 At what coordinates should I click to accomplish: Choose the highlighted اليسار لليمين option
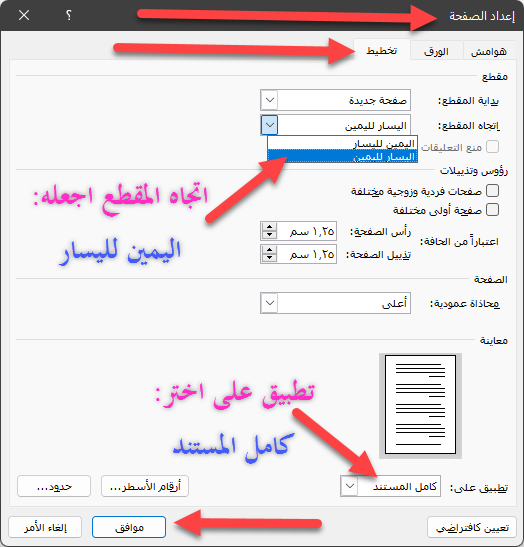point(343,156)
